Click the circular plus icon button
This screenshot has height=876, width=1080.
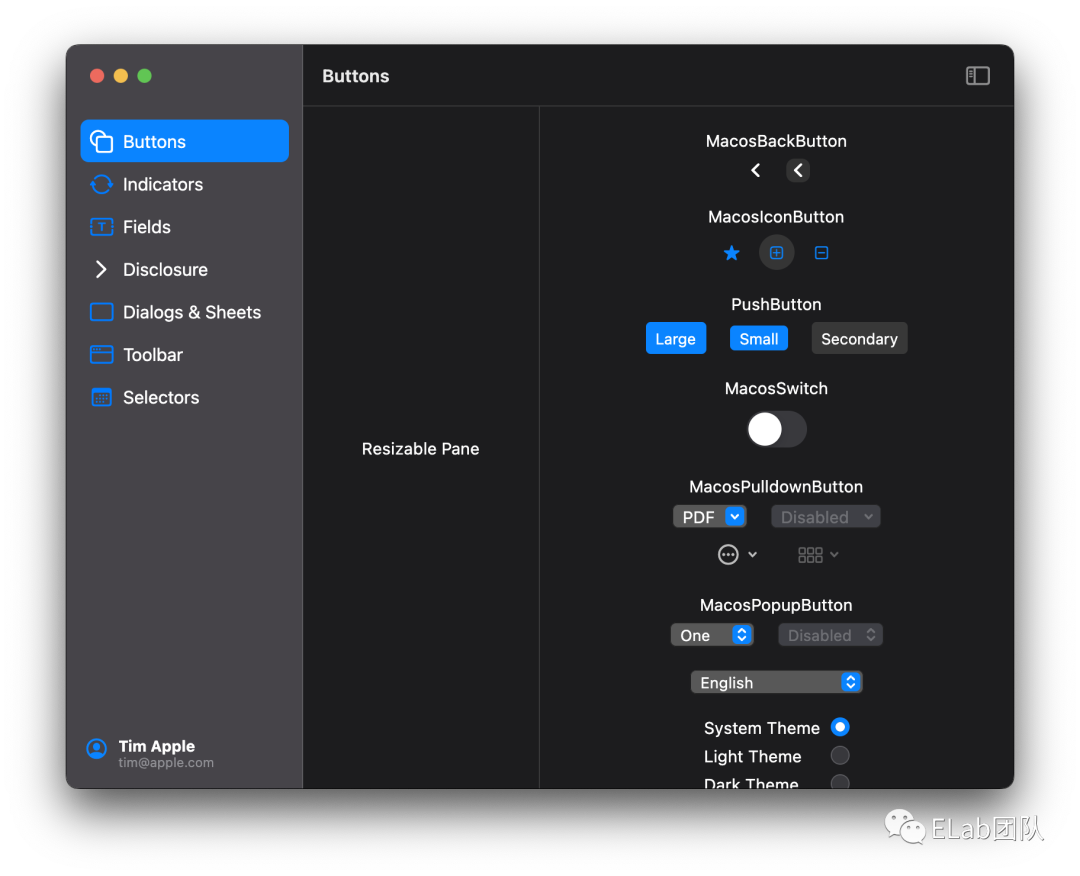[776, 253]
